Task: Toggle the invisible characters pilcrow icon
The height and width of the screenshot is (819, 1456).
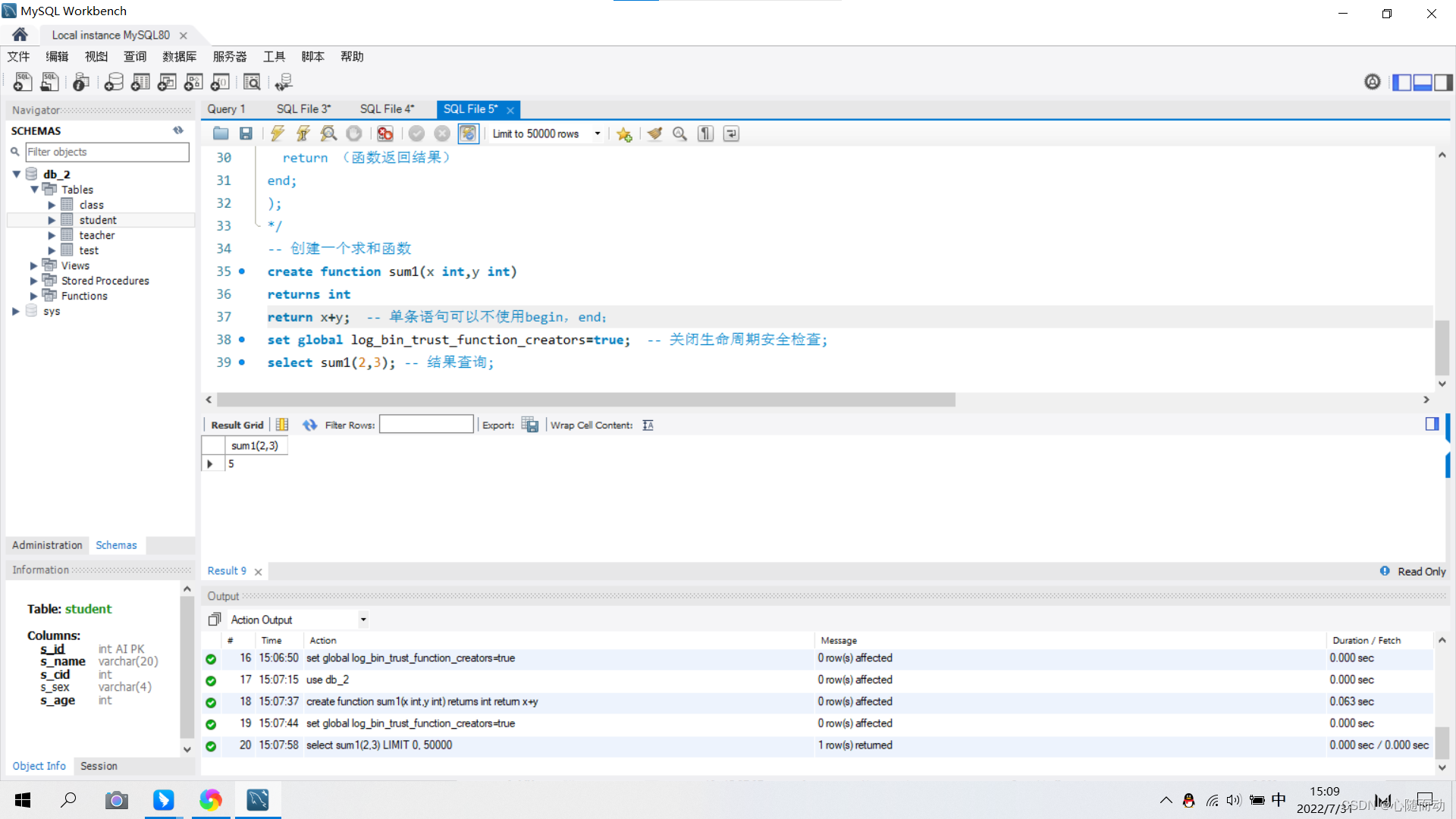Action: click(x=705, y=133)
